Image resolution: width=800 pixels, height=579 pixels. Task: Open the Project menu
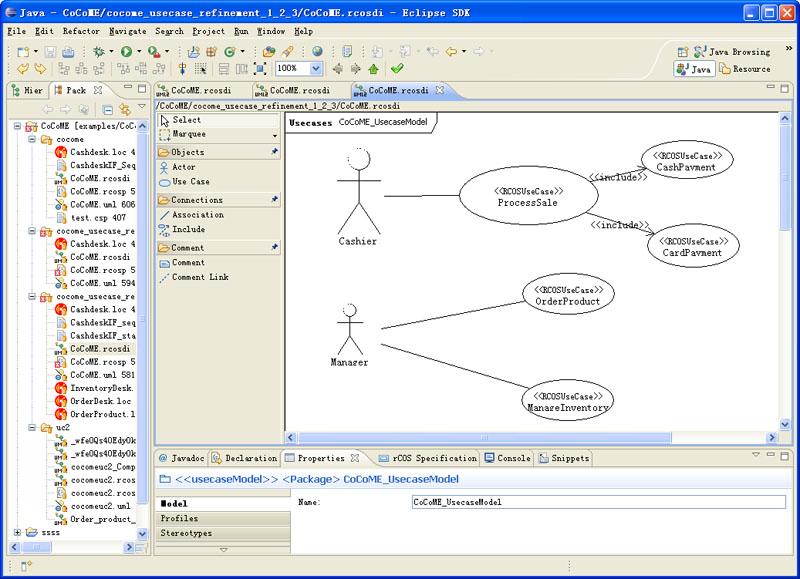(x=208, y=31)
